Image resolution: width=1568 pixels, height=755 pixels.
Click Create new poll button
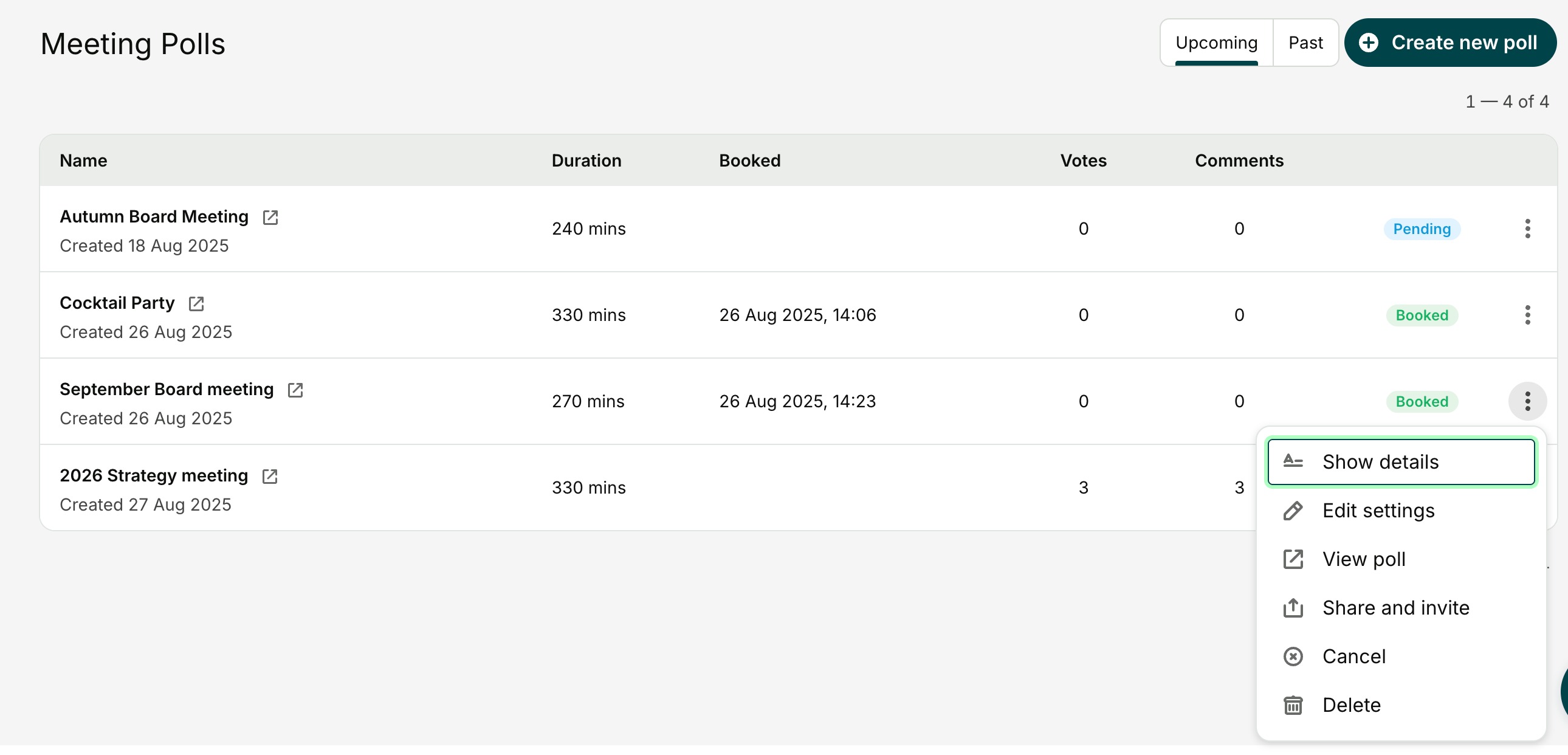(1450, 43)
